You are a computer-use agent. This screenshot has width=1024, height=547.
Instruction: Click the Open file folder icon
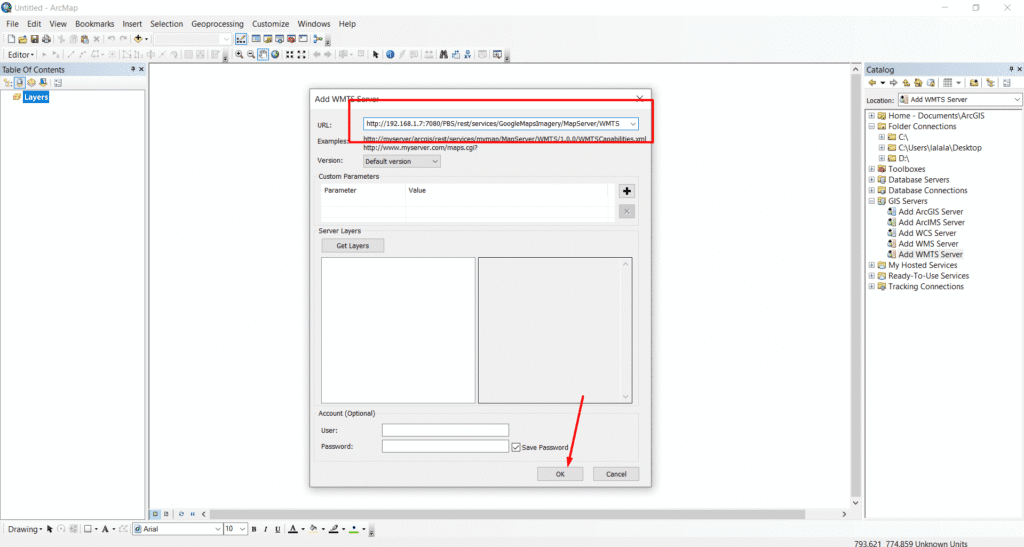[x=22, y=39]
